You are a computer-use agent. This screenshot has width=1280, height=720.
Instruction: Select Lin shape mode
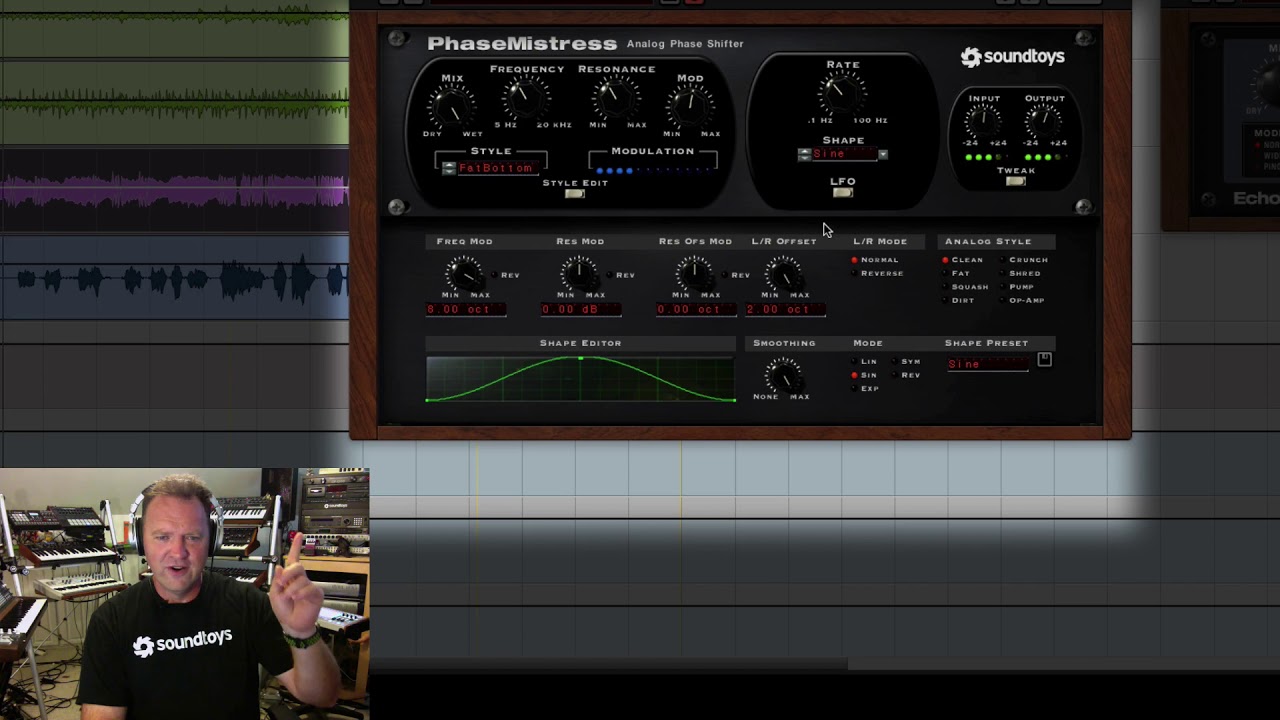[864, 362]
